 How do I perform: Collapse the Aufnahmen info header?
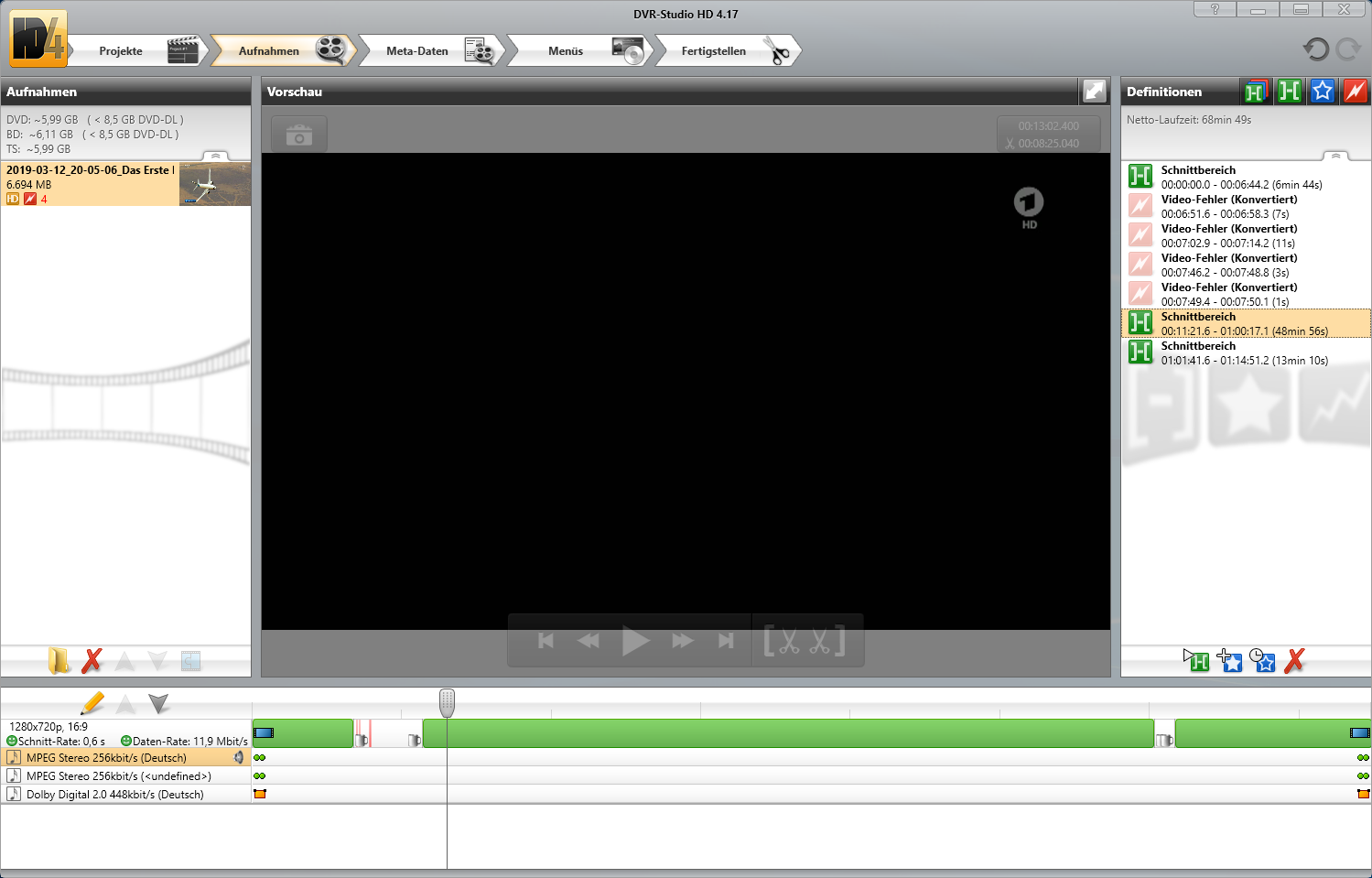(216, 156)
